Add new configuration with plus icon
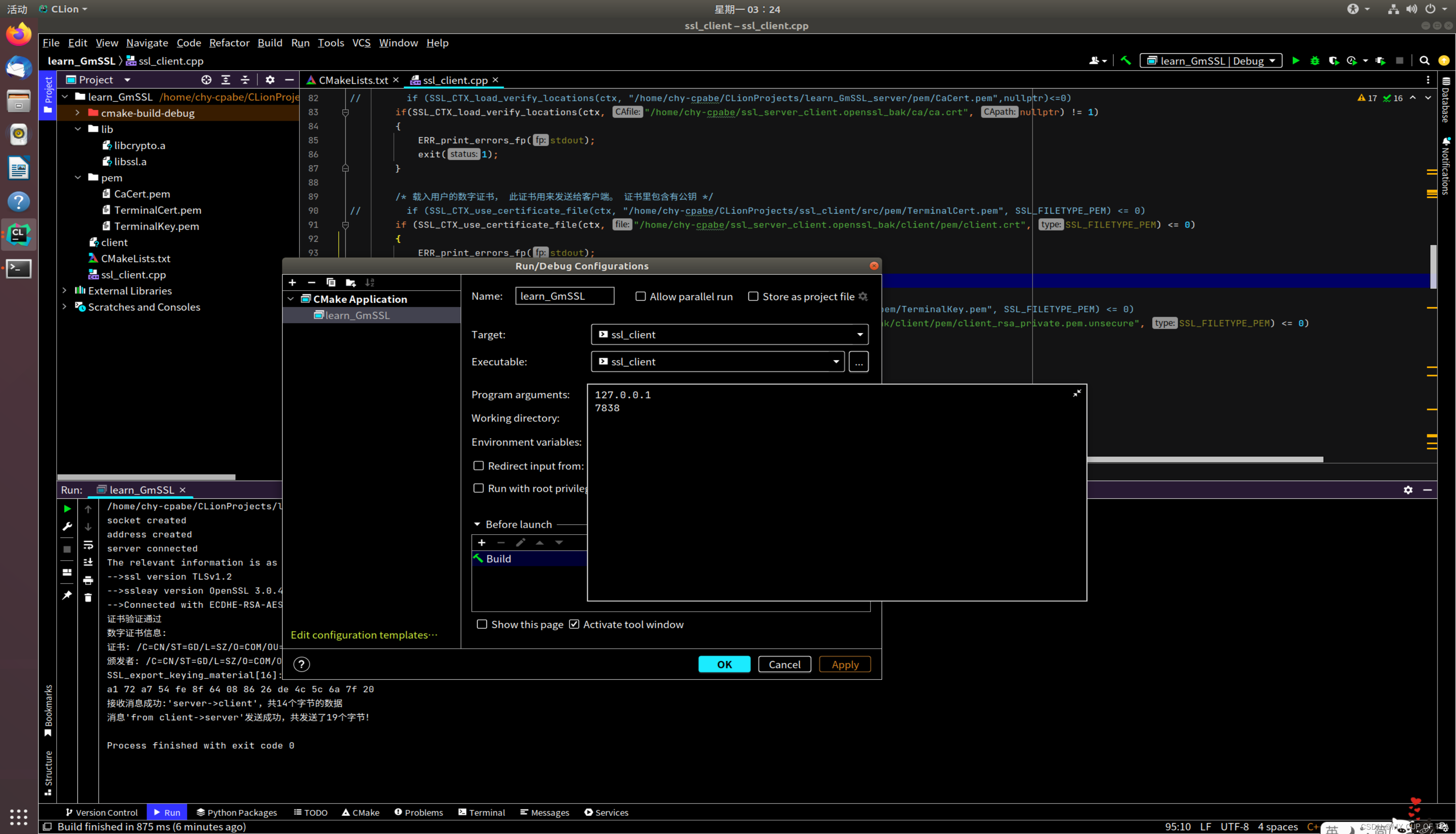This screenshot has height=834, width=1456. 292,282
